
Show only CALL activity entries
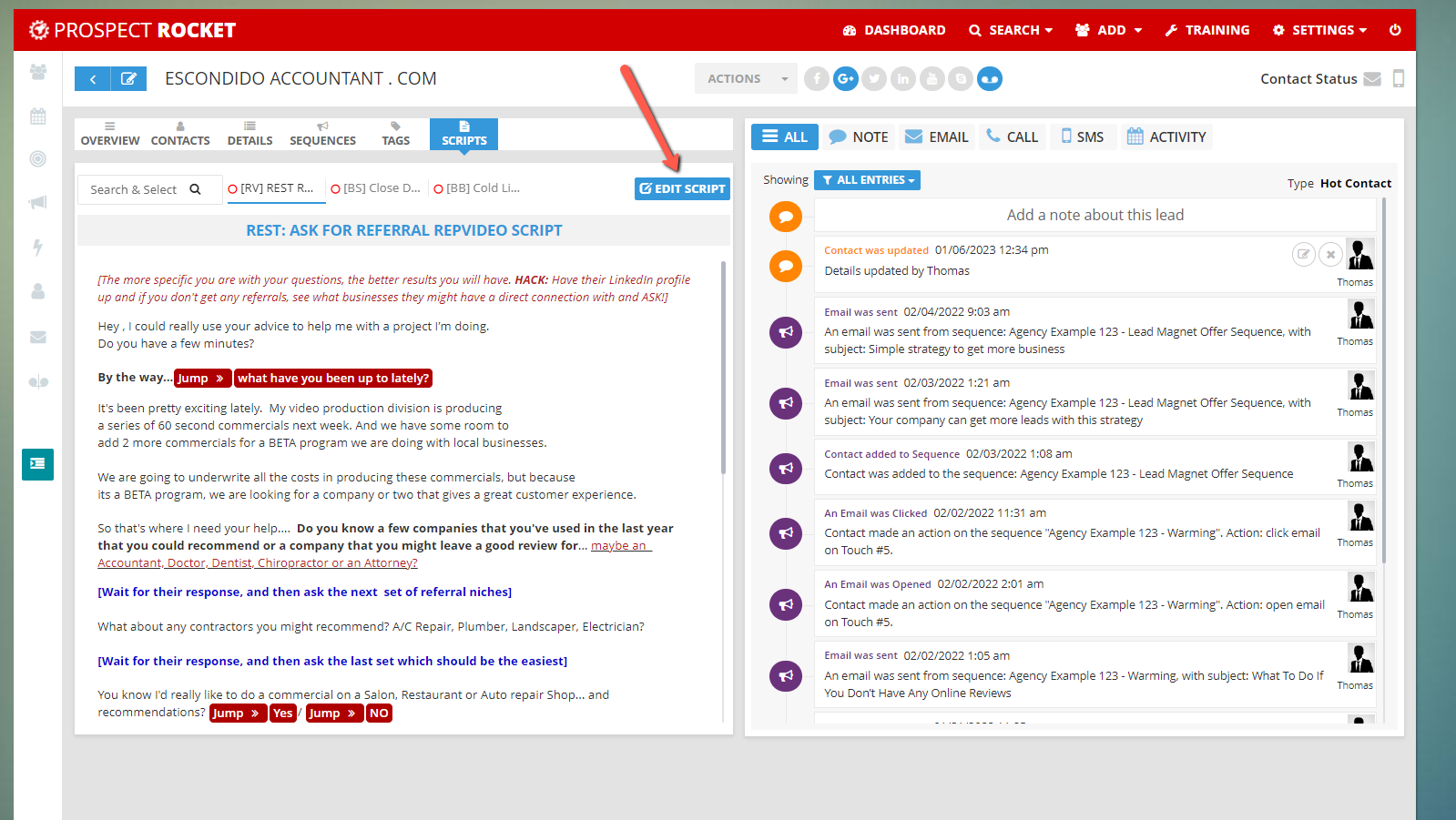[x=1012, y=137]
